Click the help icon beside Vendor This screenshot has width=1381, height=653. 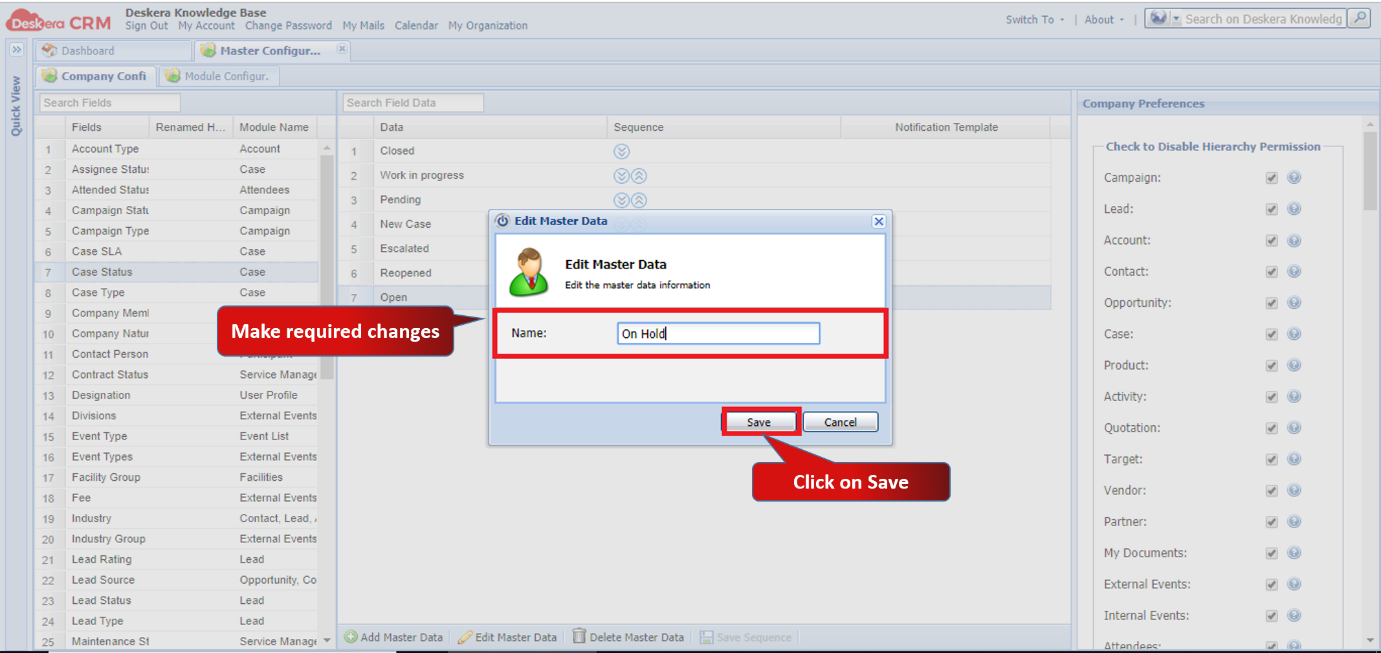(x=1294, y=490)
